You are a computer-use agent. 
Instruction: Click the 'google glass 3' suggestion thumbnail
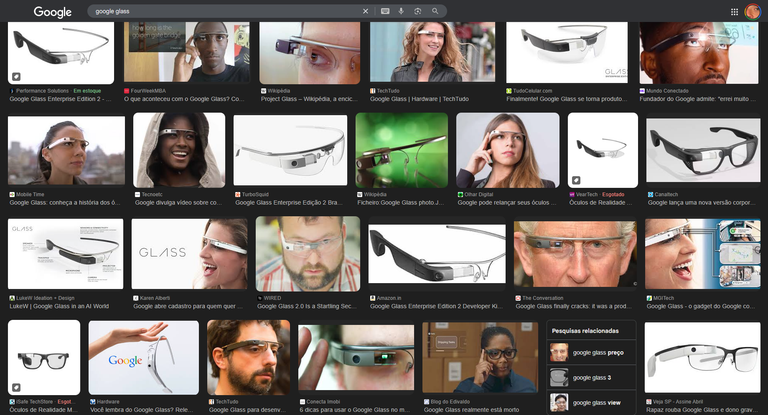click(x=559, y=377)
